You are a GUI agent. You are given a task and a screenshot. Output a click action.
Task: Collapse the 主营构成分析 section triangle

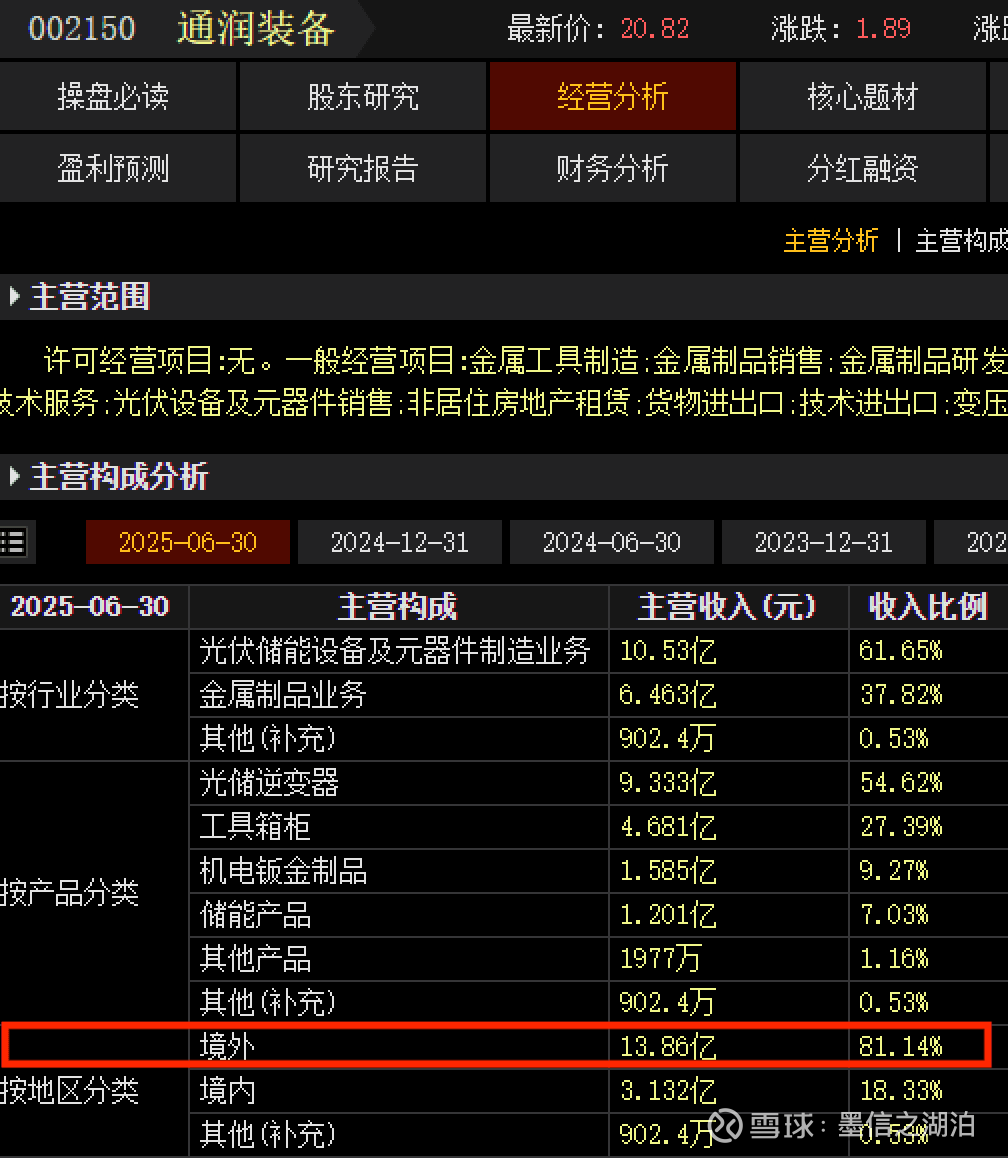tap(14, 476)
